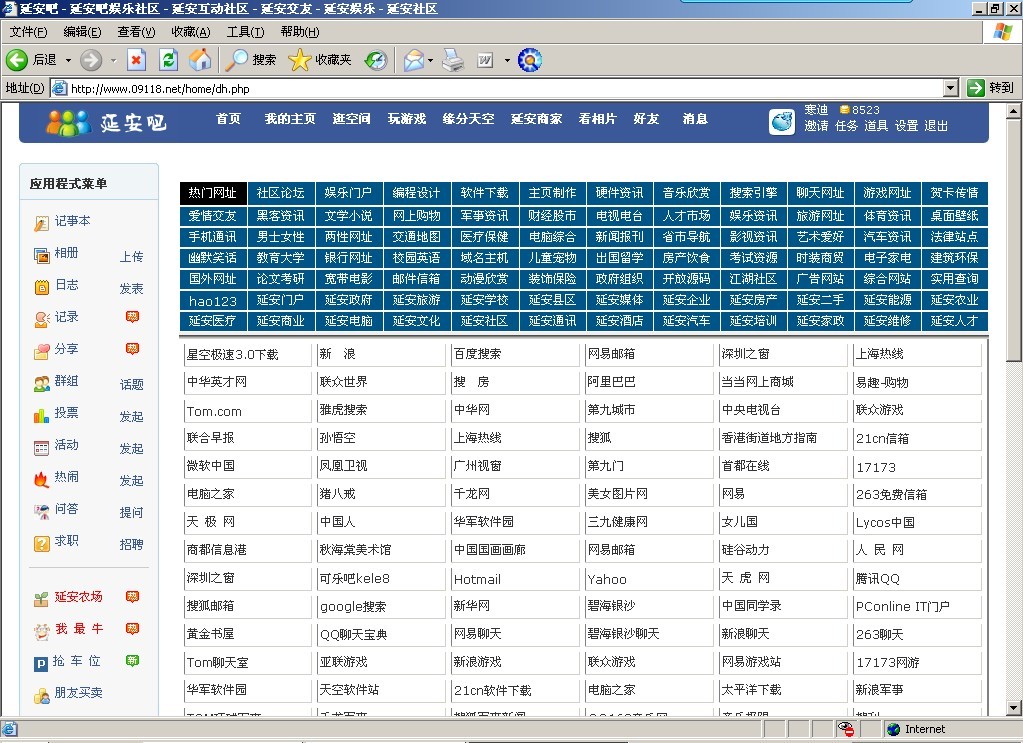The width and height of the screenshot is (1023, 743).
Task: Click the 设置 settings link in header
Action: click(906, 126)
